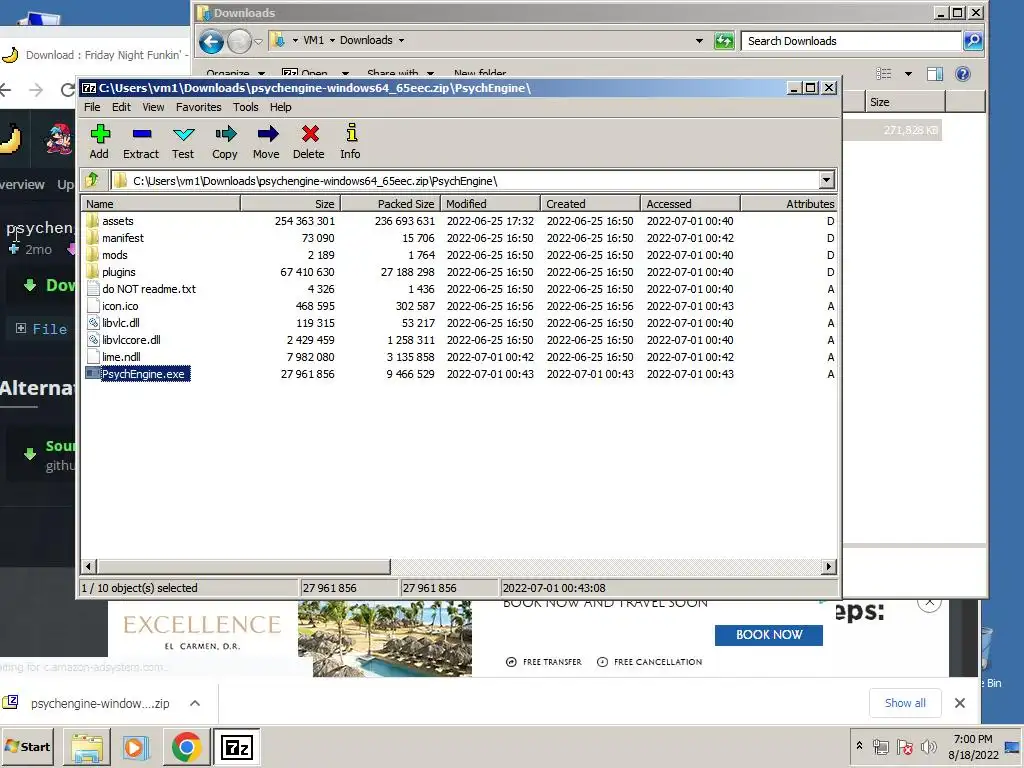This screenshot has height=768, width=1024.
Task: Click the Extract toolbar icon
Action: coord(141,141)
